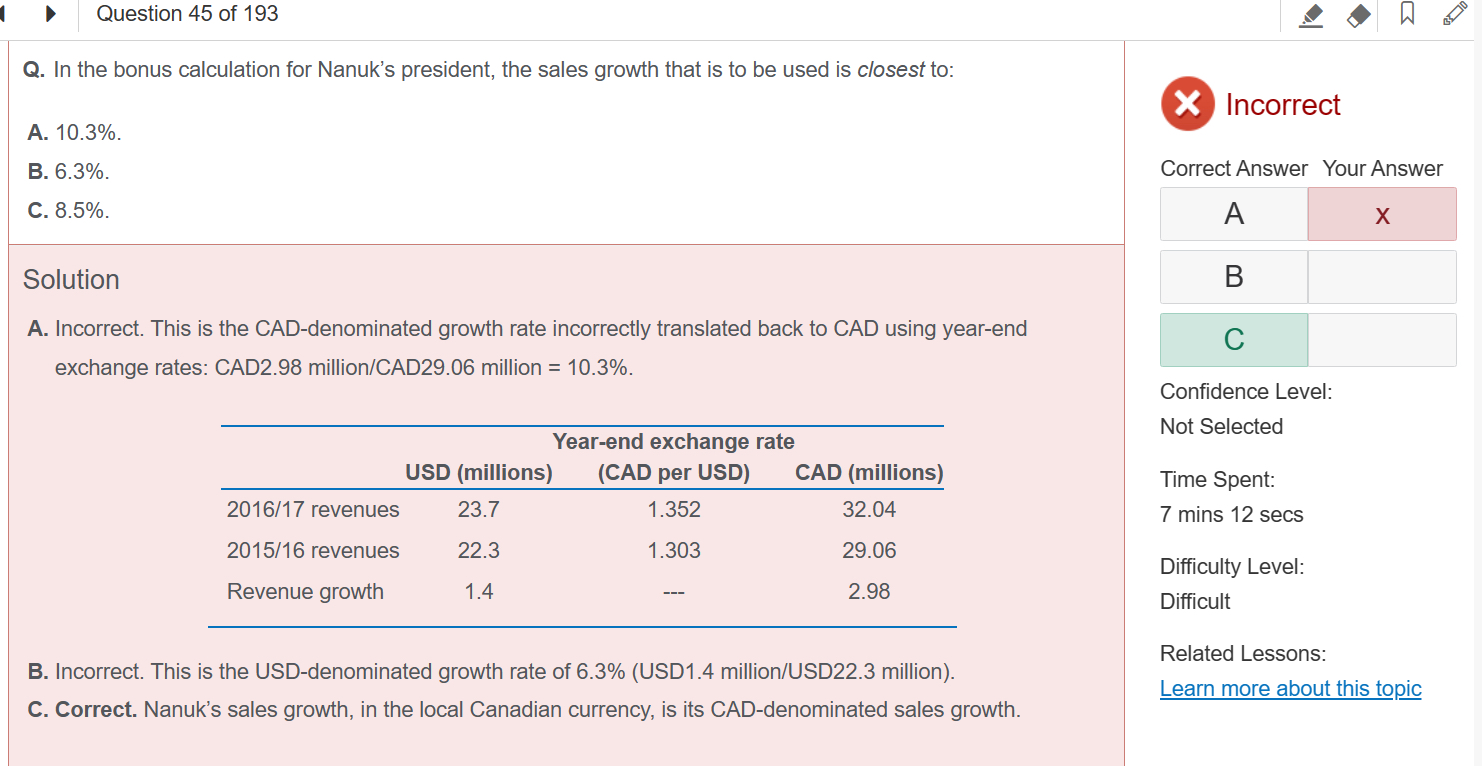Image resolution: width=1482 pixels, height=766 pixels.
Task: Click the Your Answer cell for B
Action: coord(1381,277)
